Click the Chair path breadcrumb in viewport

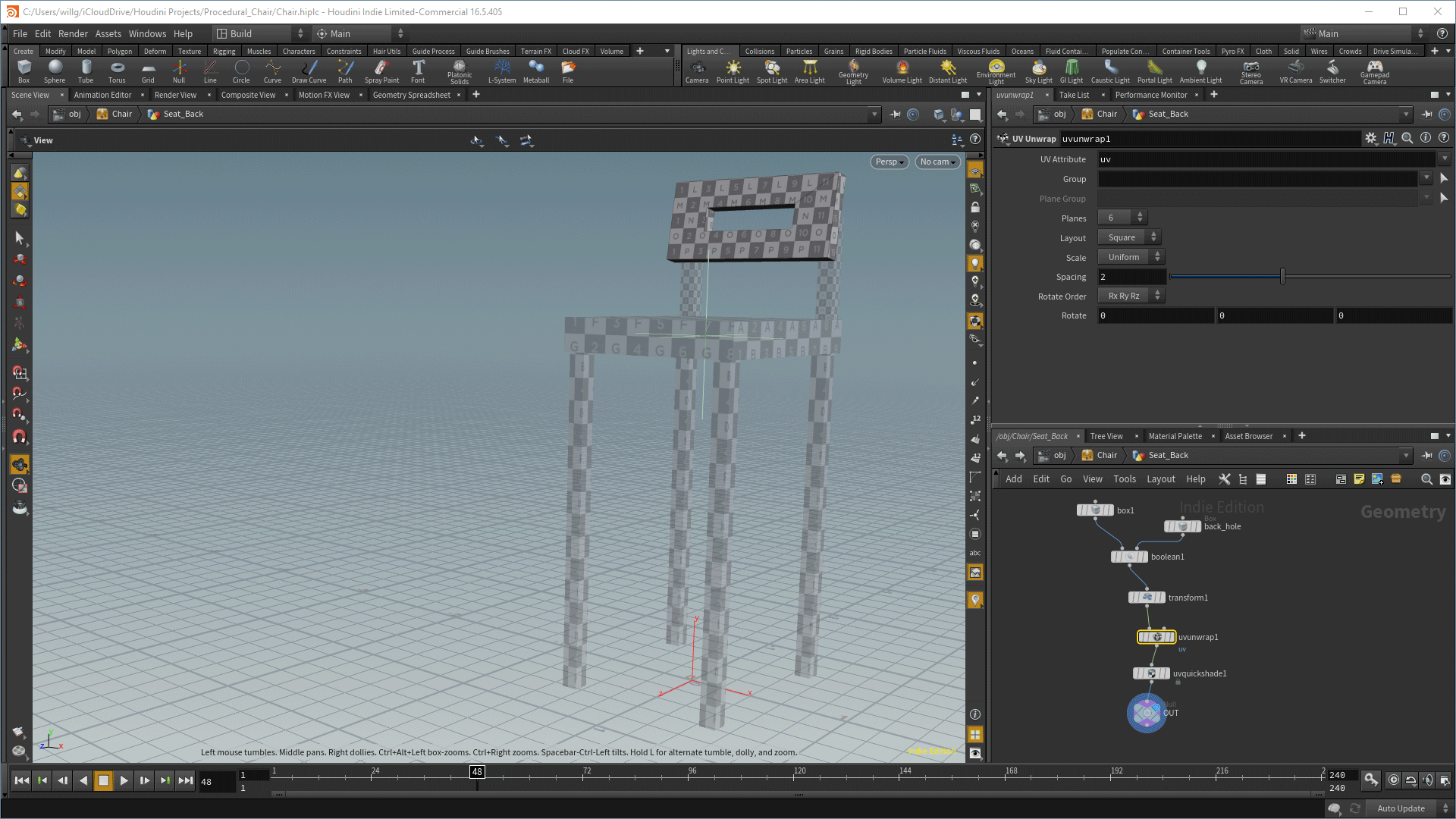[122, 114]
